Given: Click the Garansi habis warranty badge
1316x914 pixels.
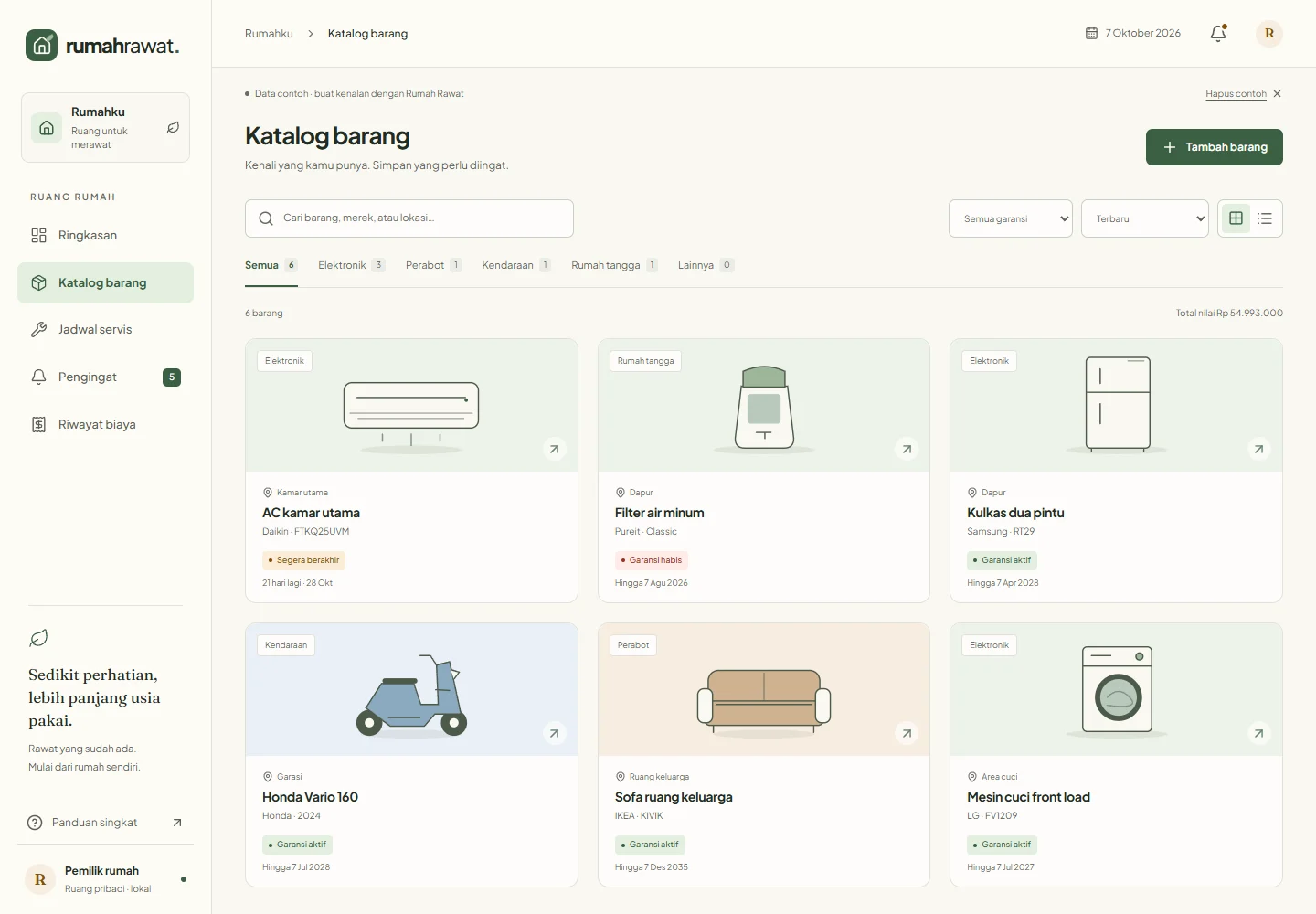Looking at the screenshot, I should [x=652, y=560].
